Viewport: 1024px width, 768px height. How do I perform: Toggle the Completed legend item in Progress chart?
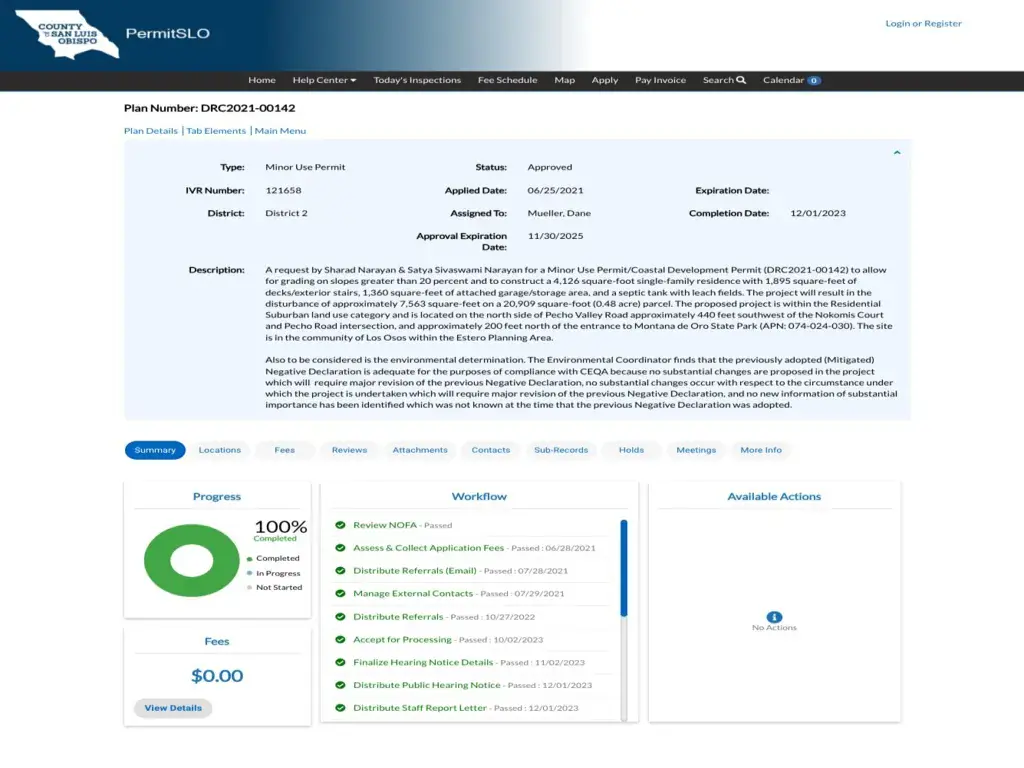[x=276, y=558]
